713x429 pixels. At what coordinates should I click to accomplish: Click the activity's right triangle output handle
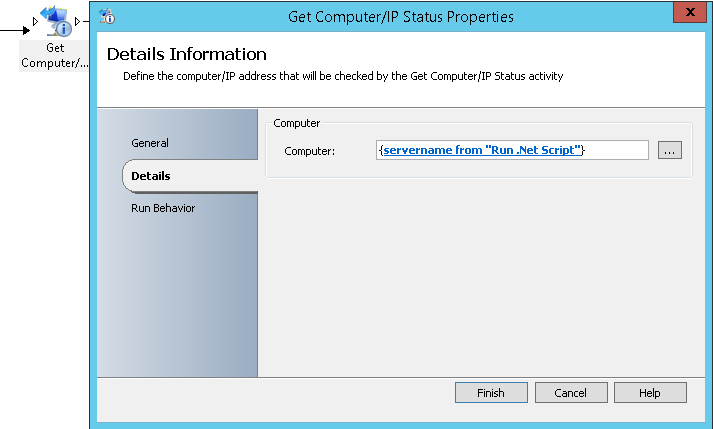click(77, 21)
